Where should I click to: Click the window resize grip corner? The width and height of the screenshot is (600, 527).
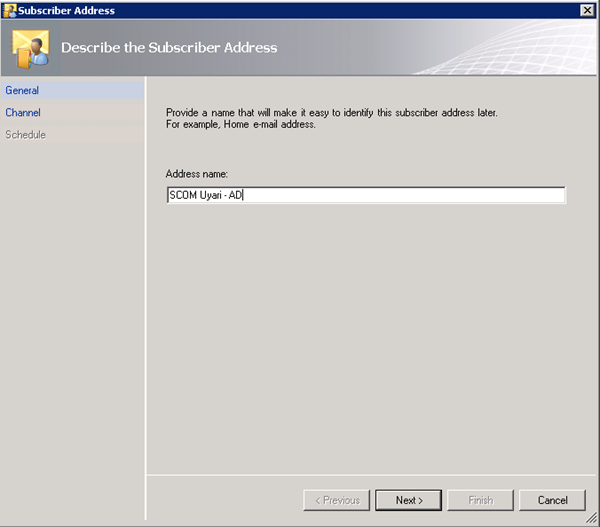pos(592,518)
